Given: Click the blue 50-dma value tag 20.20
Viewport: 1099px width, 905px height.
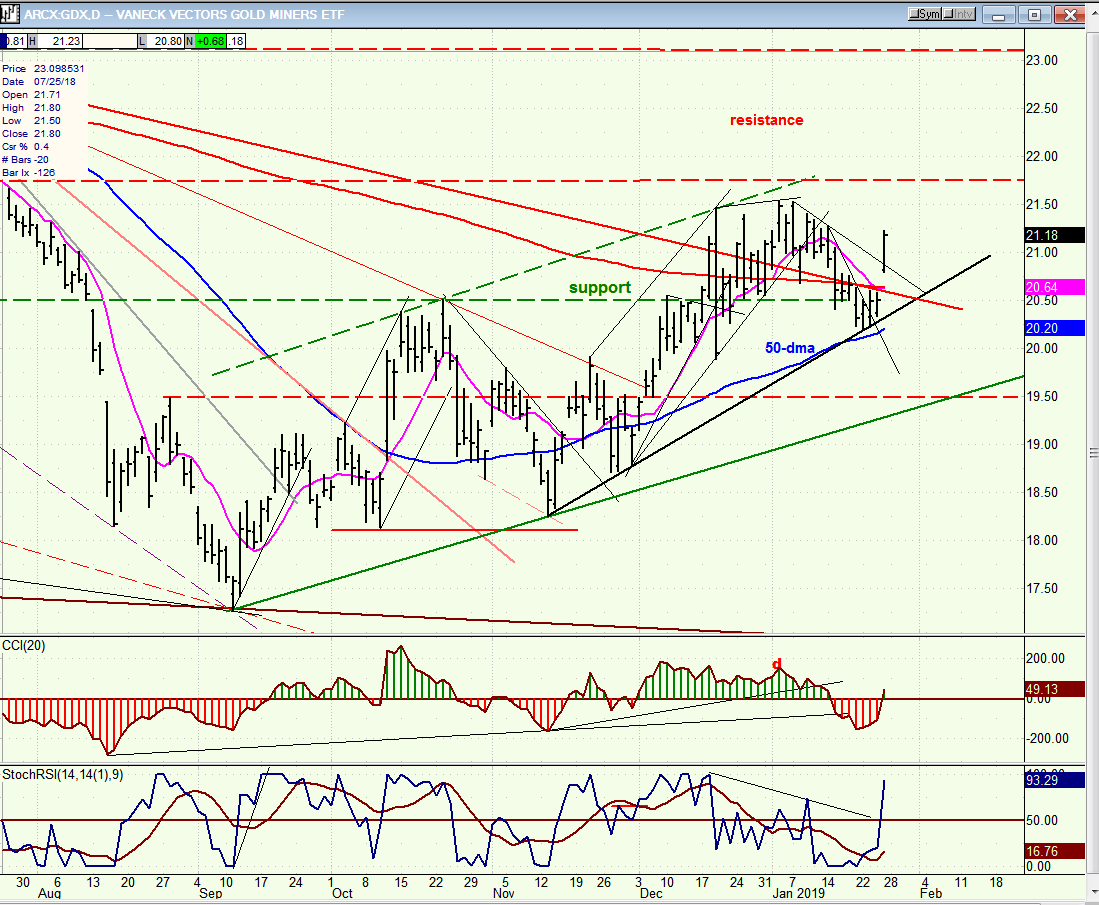Looking at the screenshot, I should [x=1054, y=328].
